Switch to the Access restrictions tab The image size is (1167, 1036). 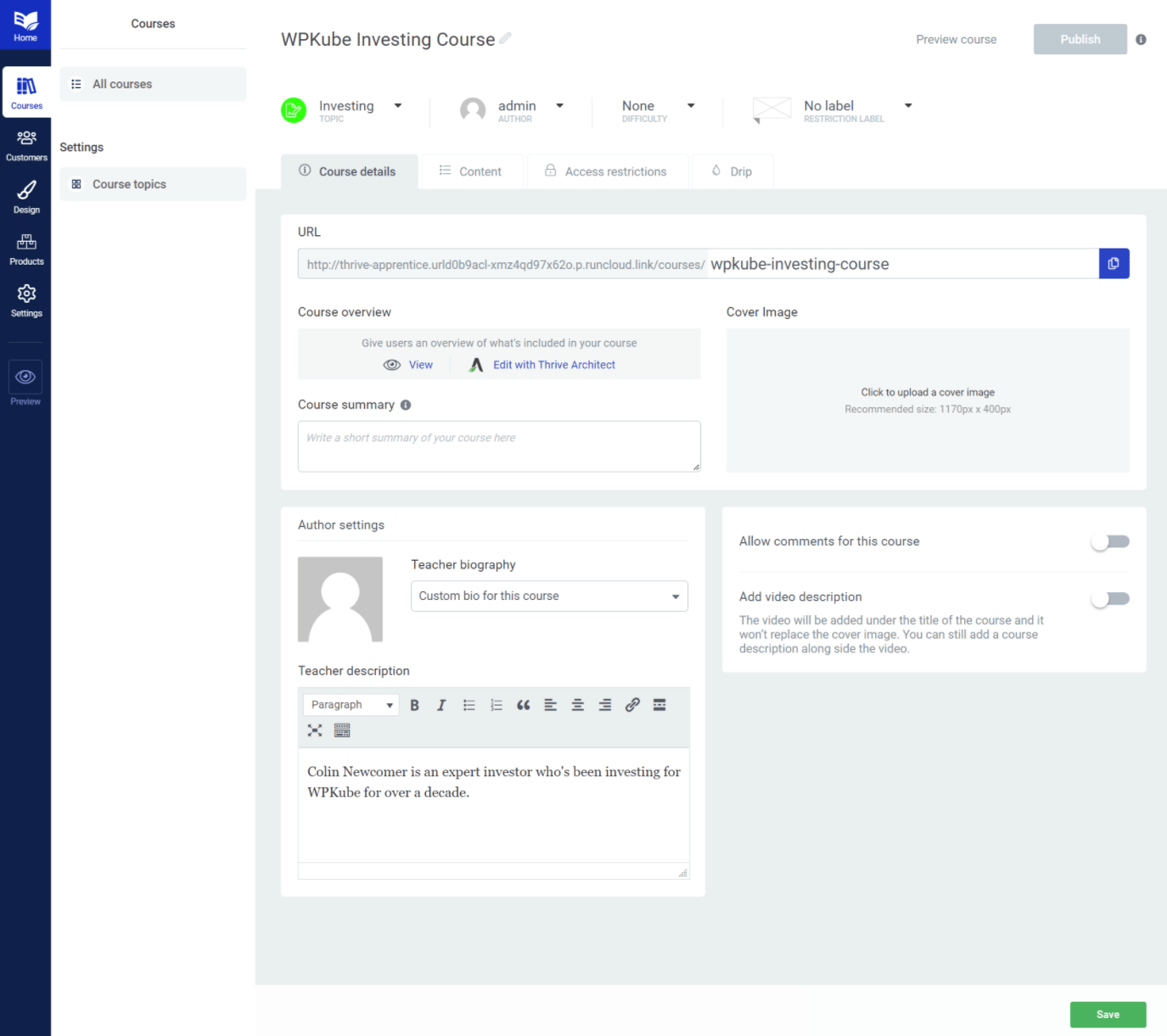[607, 171]
